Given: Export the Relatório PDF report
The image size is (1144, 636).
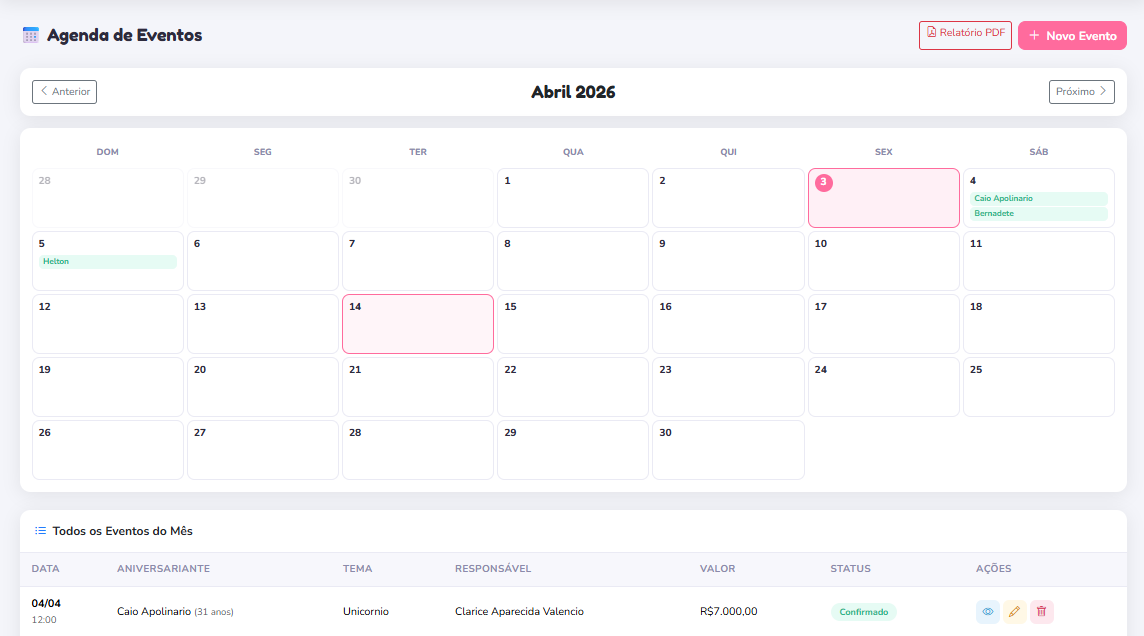Looking at the screenshot, I should click(965, 33).
